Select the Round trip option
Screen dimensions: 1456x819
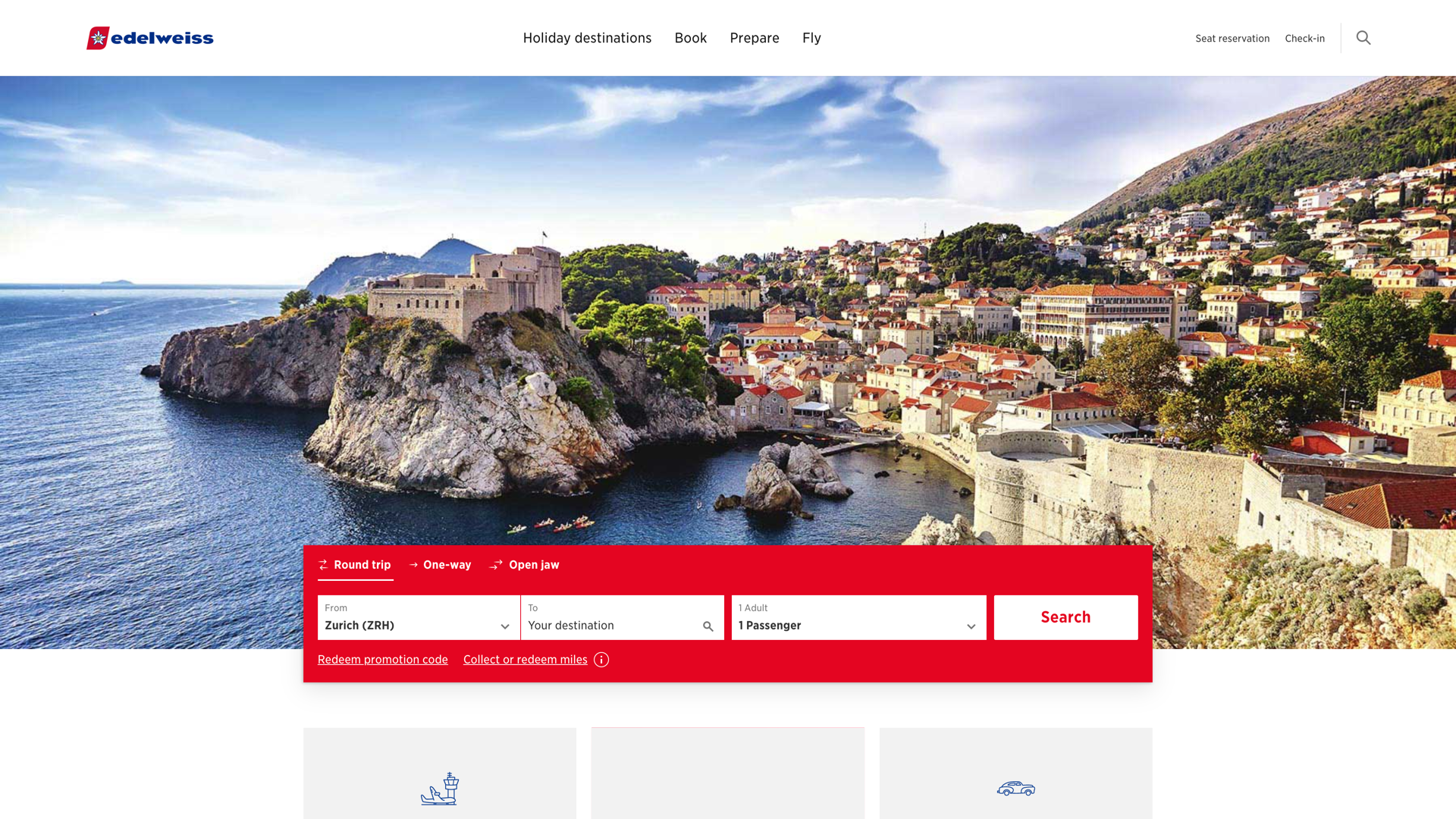362,565
